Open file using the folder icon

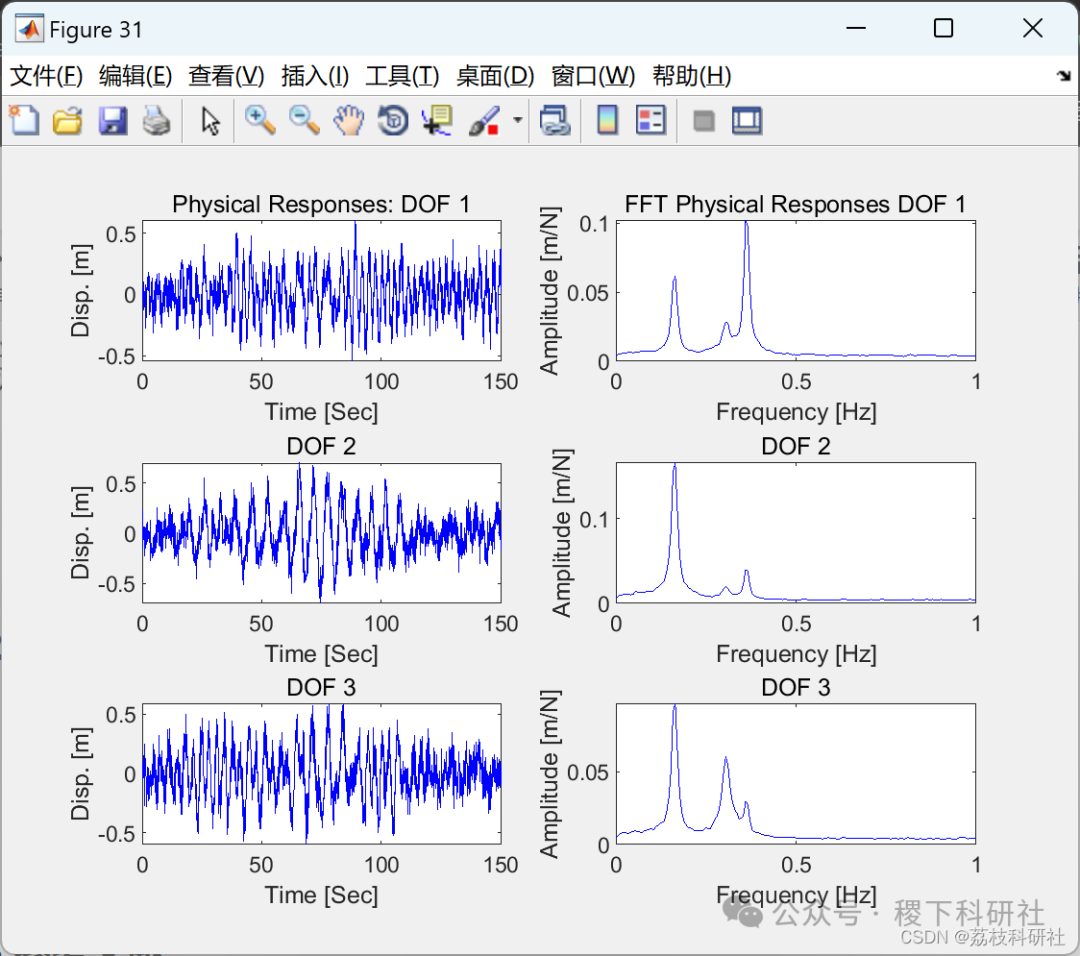[68, 121]
